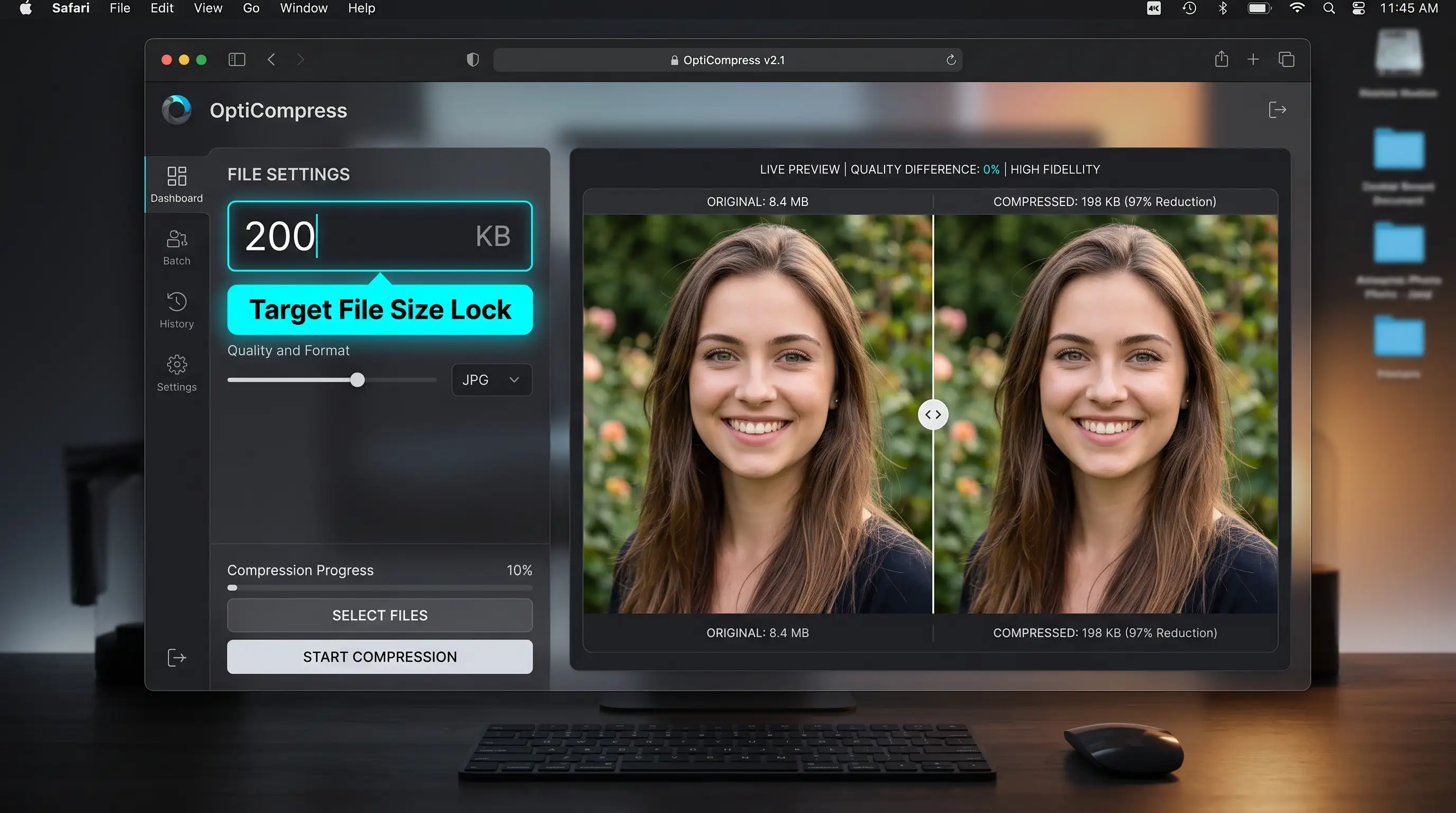1456x813 pixels.
Task: Click the top COMPRESSED: 198 KB label
Action: pyautogui.click(x=1105, y=202)
